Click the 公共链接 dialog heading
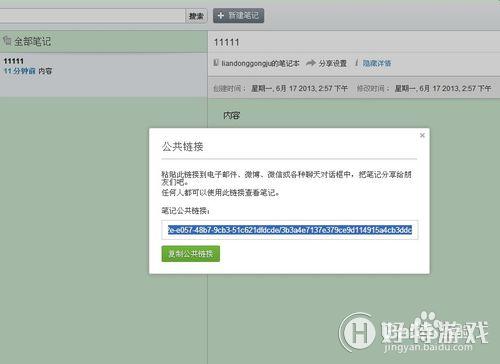 [x=182, y=146]
